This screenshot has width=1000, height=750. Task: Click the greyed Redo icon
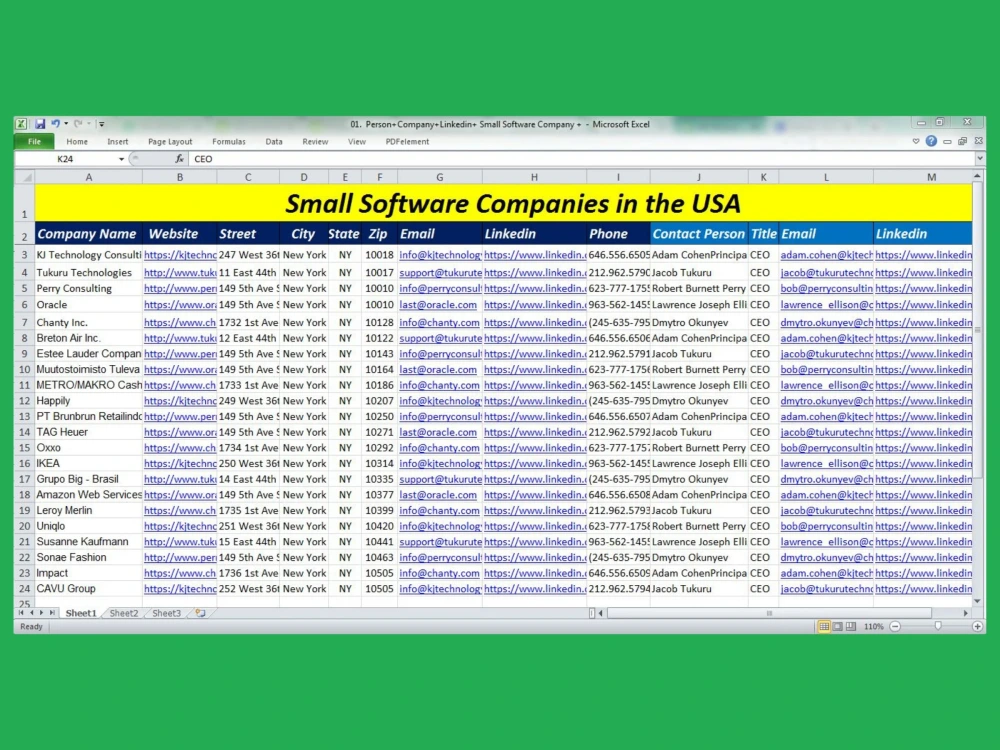pyautogui.click(x=78, y=124)
